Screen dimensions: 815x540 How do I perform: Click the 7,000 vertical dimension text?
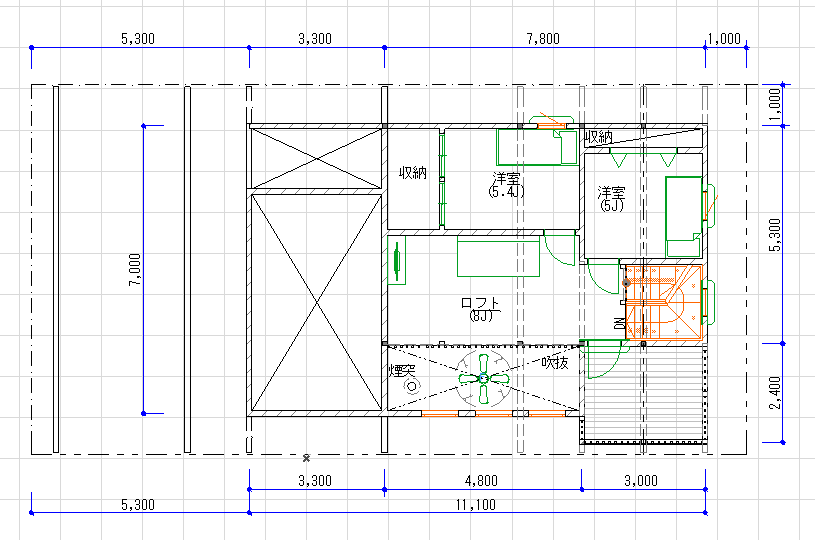tap(135, 270)
